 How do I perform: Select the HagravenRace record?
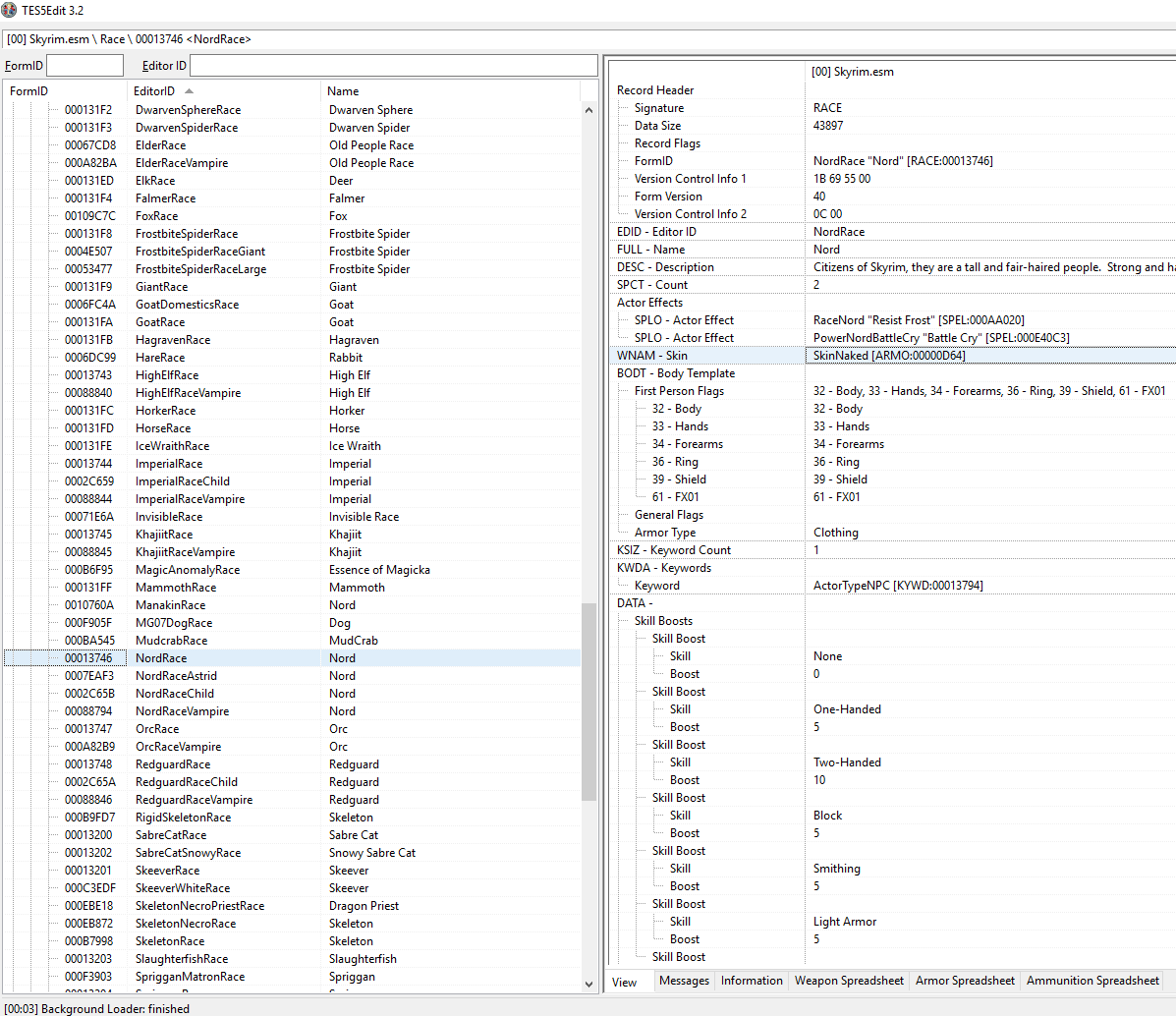pyautogui.click(x=293, y=340)
